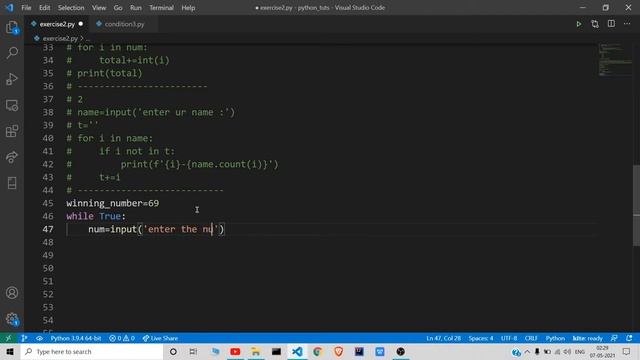This screenshot has width=640, height=360.
Task: Open the Manage gear icon
Action: (12, 319)
